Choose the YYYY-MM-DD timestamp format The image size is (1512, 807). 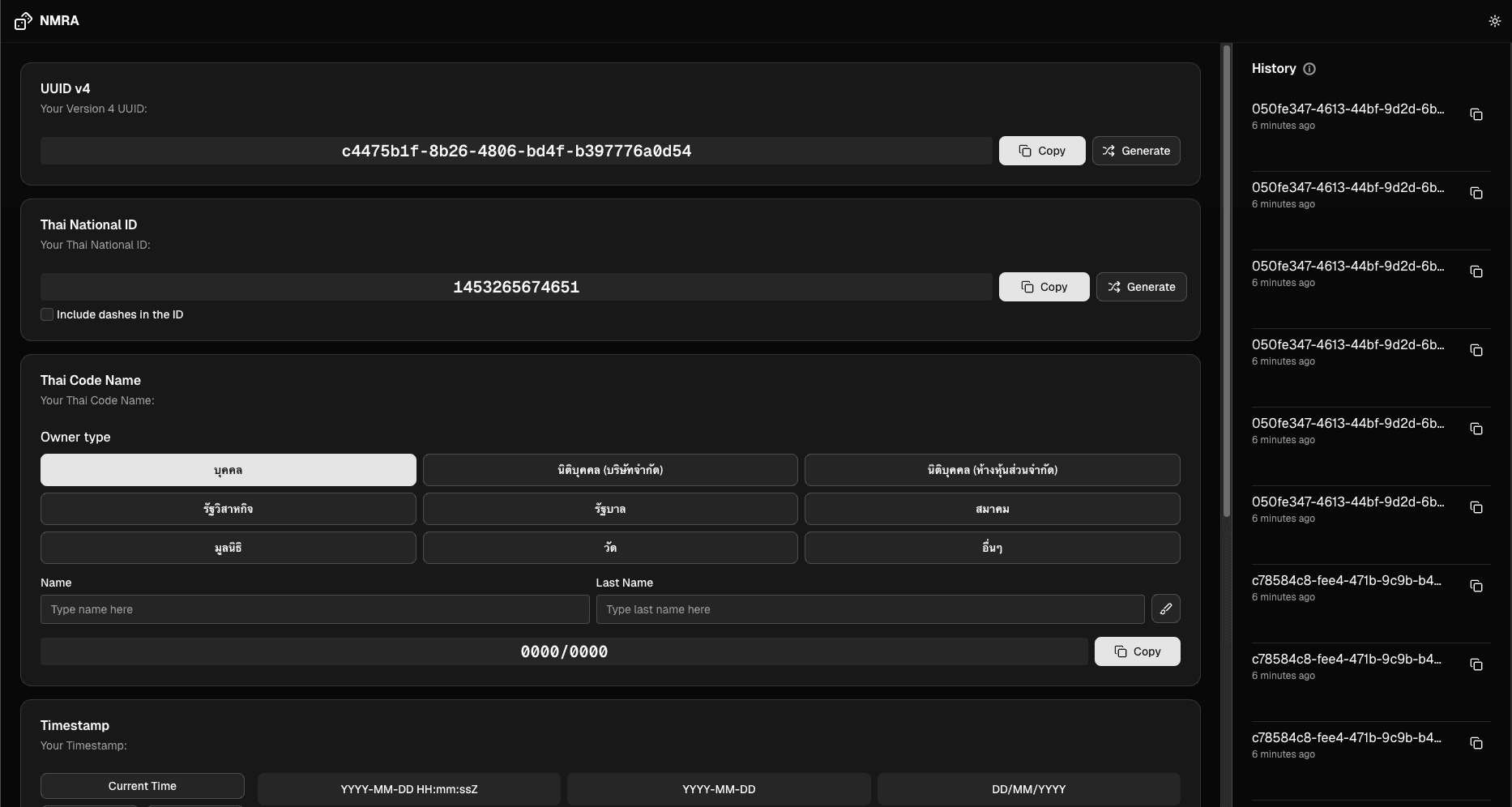(718, 789)
